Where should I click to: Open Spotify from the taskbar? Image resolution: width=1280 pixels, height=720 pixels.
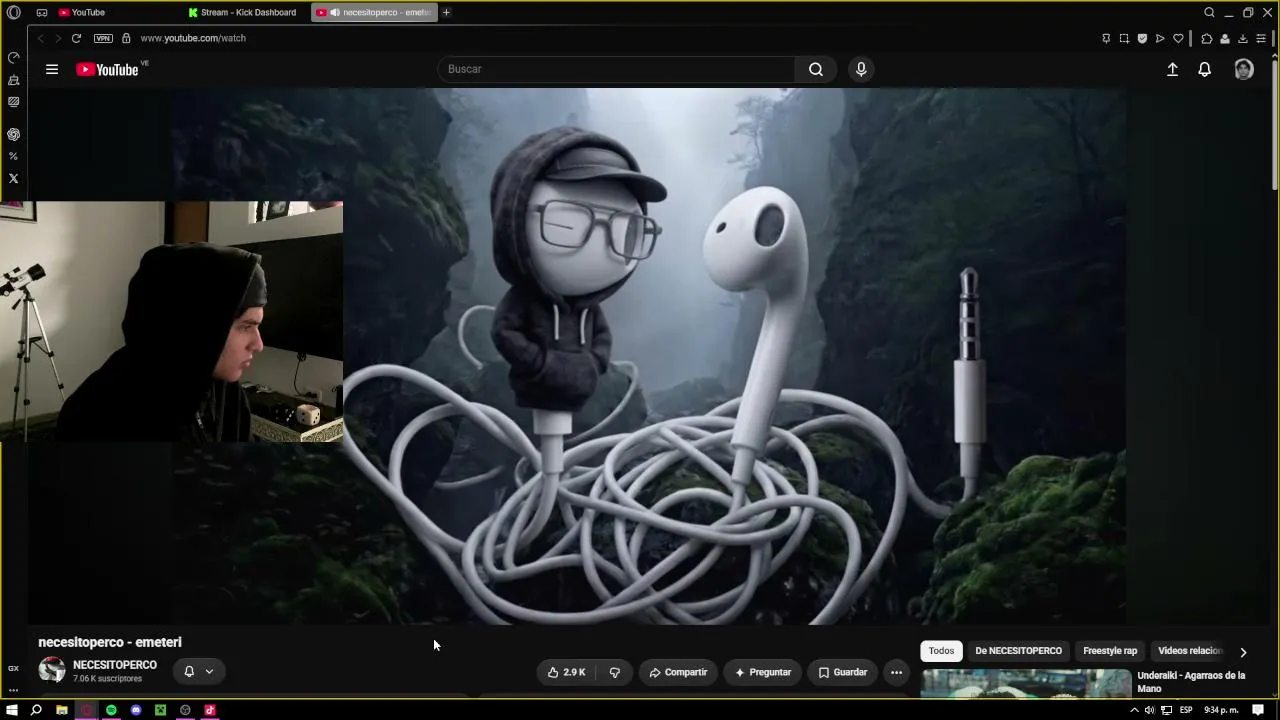pos(111,710)
